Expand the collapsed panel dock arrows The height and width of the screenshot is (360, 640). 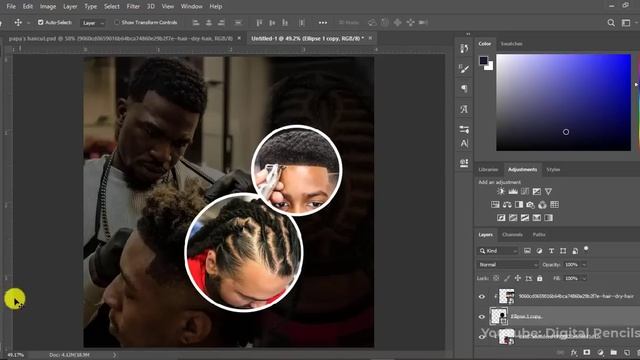click(468, 34)
